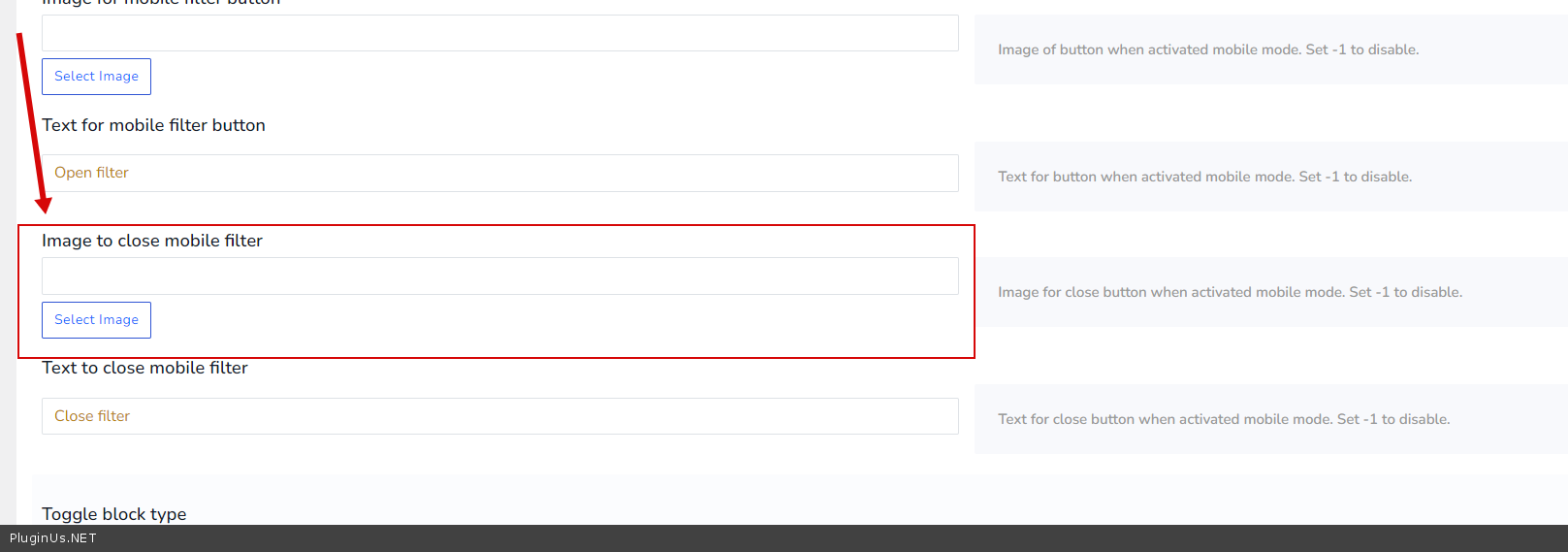Click the empty 'Image to close mobile filter' field
This screenshot has width=1568, height=552.
pyautogui.click(x=499, y=276)
